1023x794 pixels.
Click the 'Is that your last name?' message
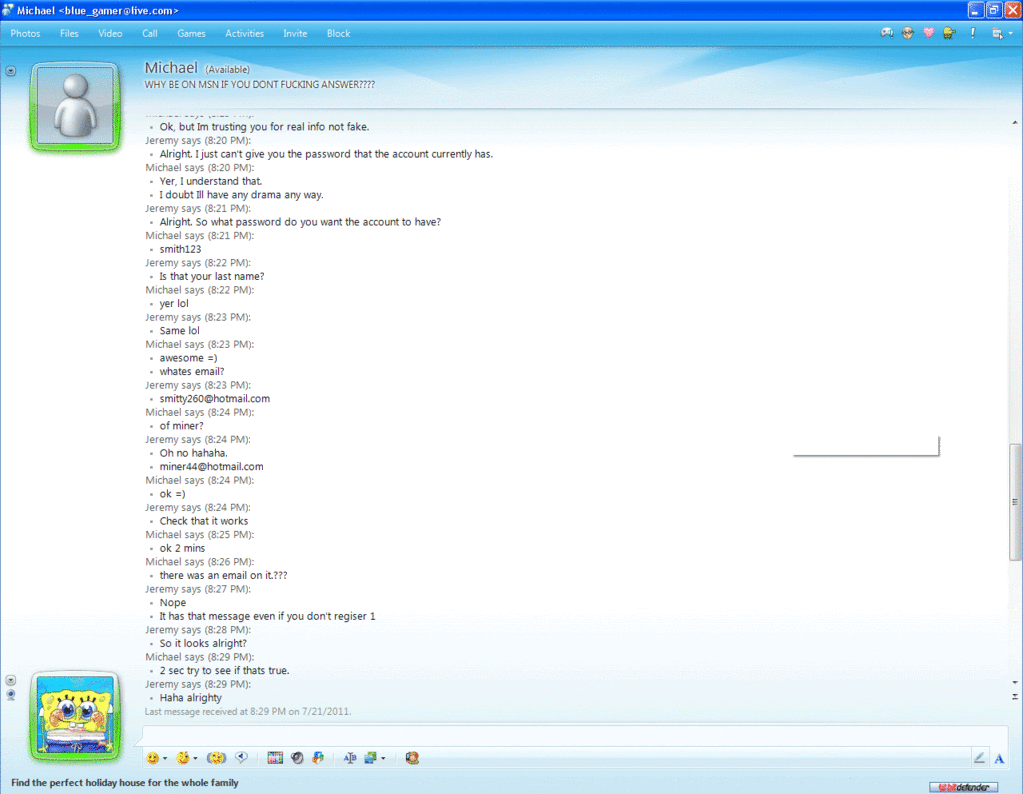tap(212, 277)
